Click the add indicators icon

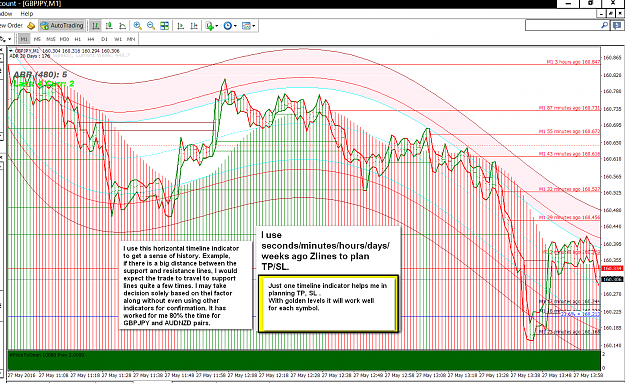click(209, 26)
